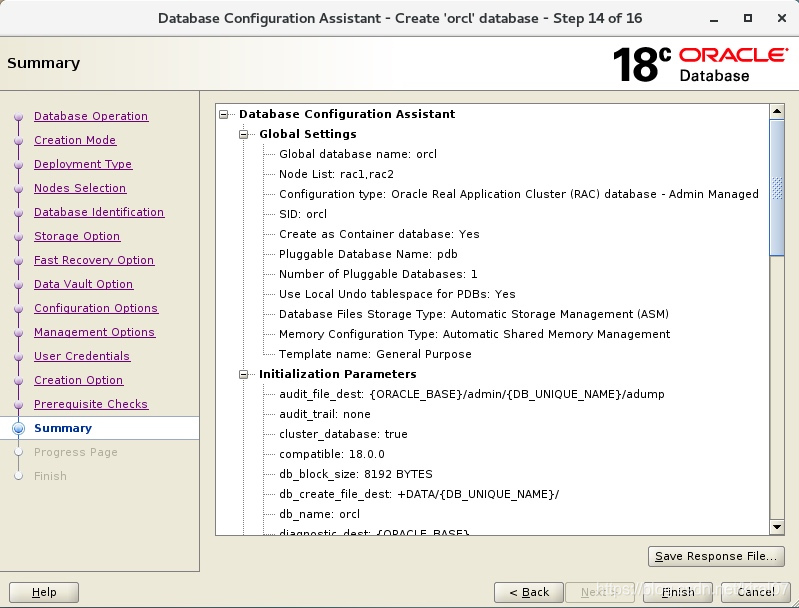Select the current Summary step
The image size is (799, 608).
click(x=63, y=428)
